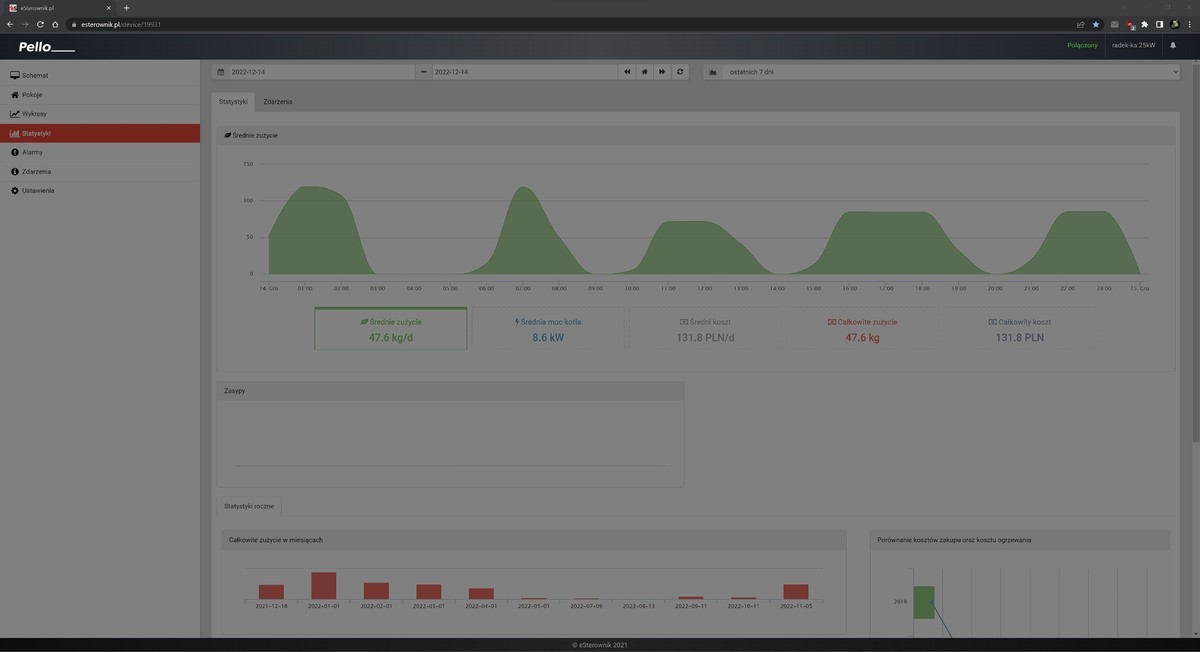The image size is (1200, 652).
Task: Open the 'ostatnich 7 dni' range dropdown
Action: (950, 72)
